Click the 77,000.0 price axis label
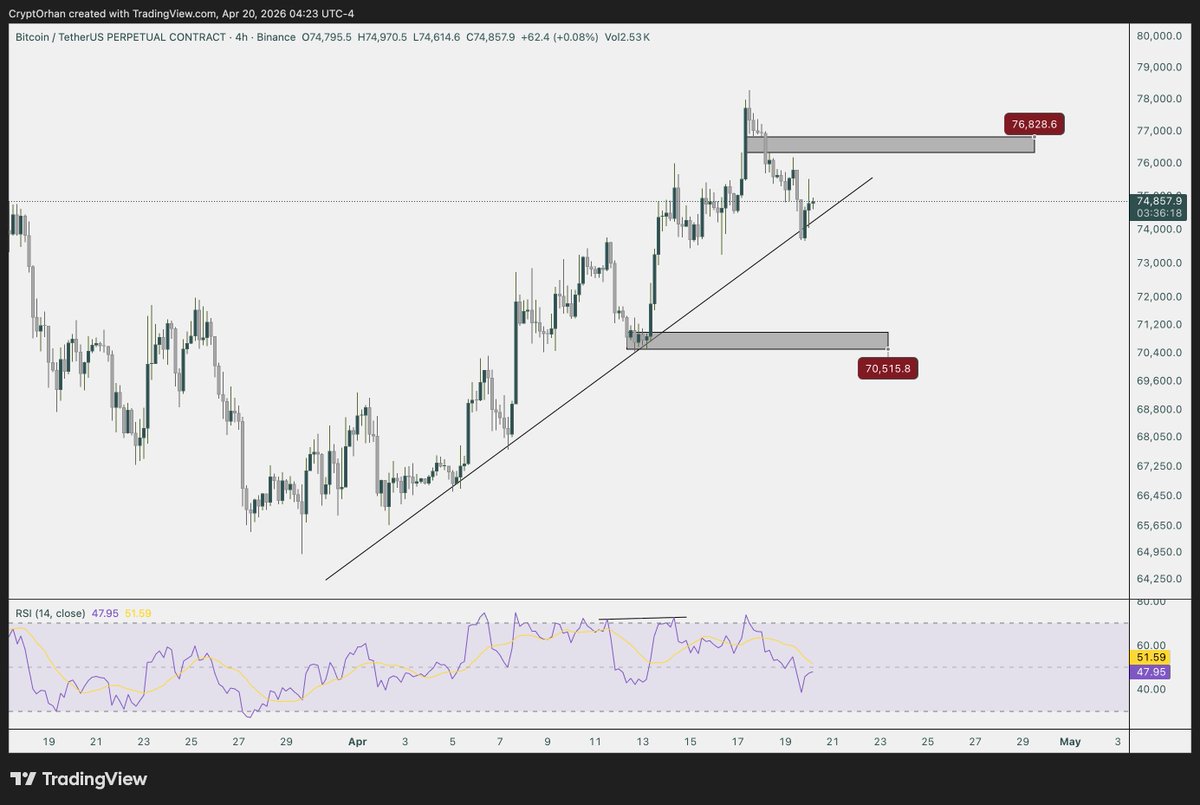1200x805 pixels. coord(1160,131)
